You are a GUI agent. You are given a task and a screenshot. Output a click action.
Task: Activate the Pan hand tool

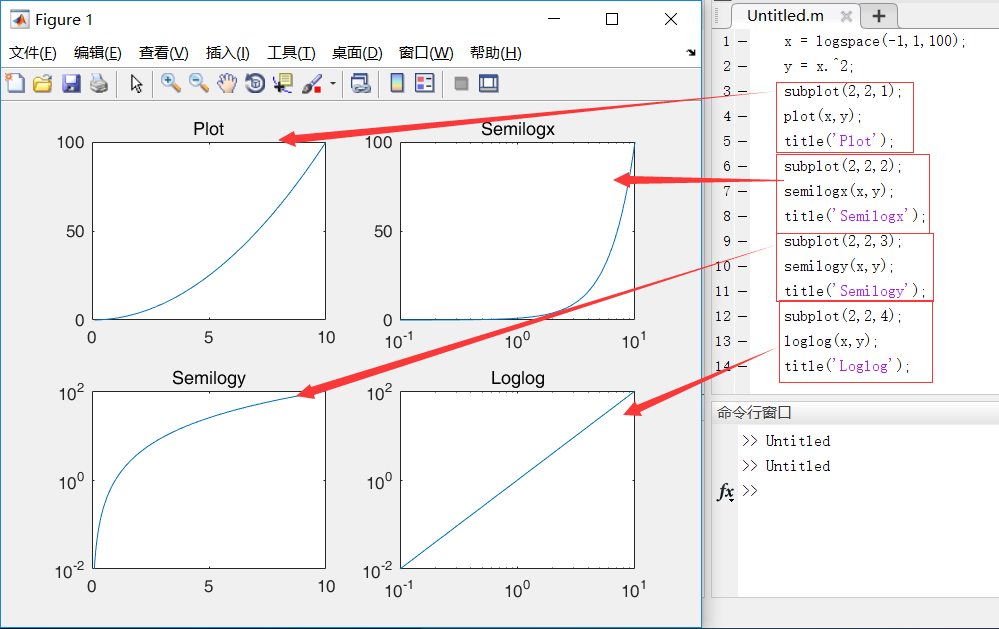[x=225, y=84]
